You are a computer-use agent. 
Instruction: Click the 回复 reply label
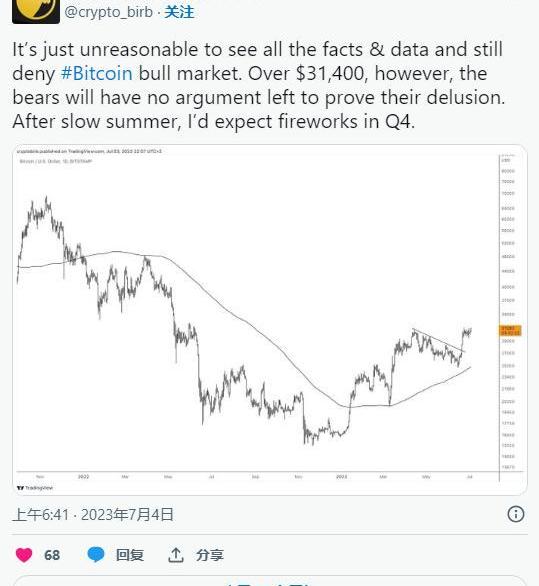point(130,555)
